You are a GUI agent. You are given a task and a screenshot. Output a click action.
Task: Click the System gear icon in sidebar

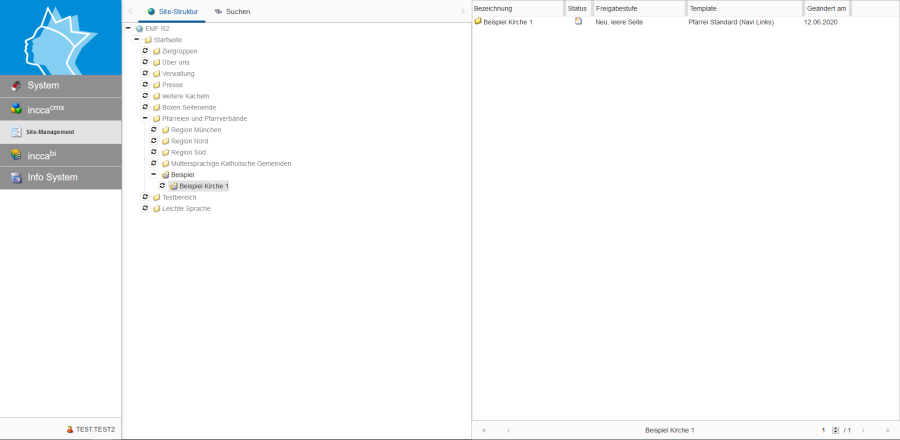point(16,86)
